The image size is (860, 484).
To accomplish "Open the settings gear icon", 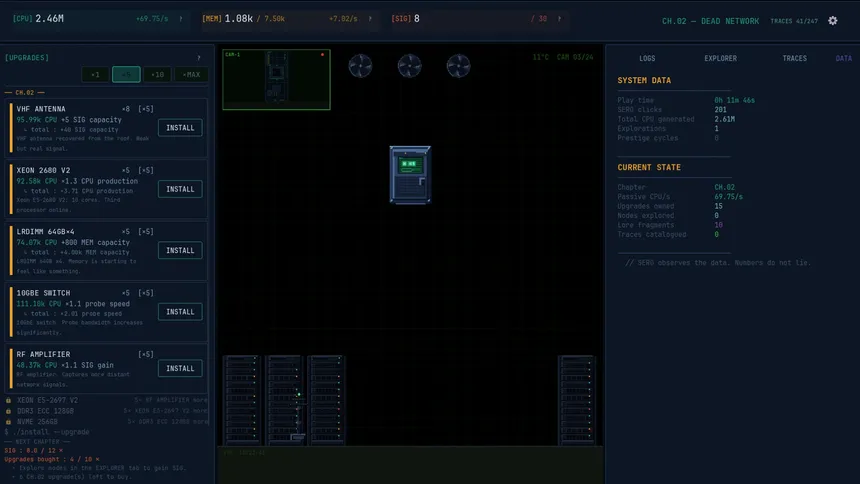I will pos(833,21).
